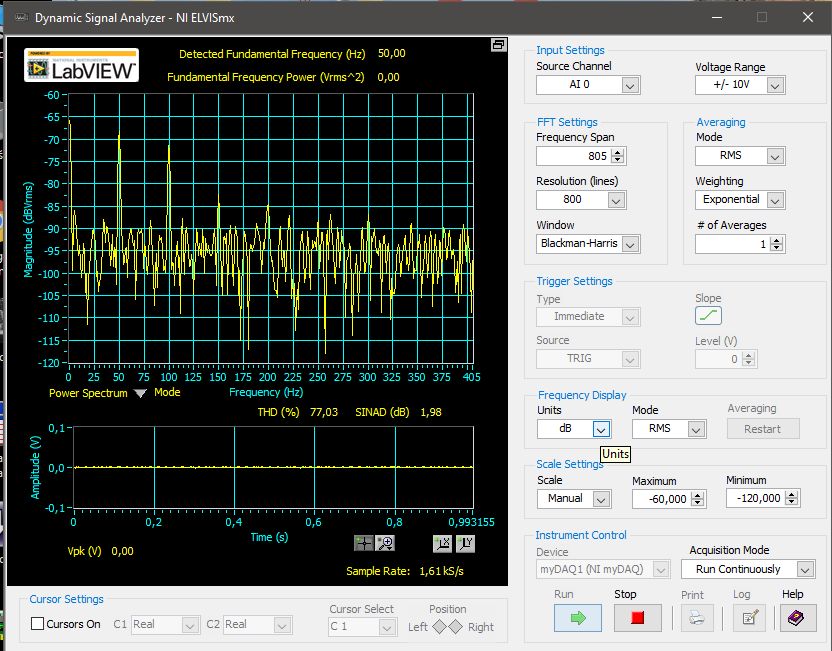This screenshot has height=651, width=832.
Task: Click the Frequency Span stepper arrows
Action: coord(618,156)
